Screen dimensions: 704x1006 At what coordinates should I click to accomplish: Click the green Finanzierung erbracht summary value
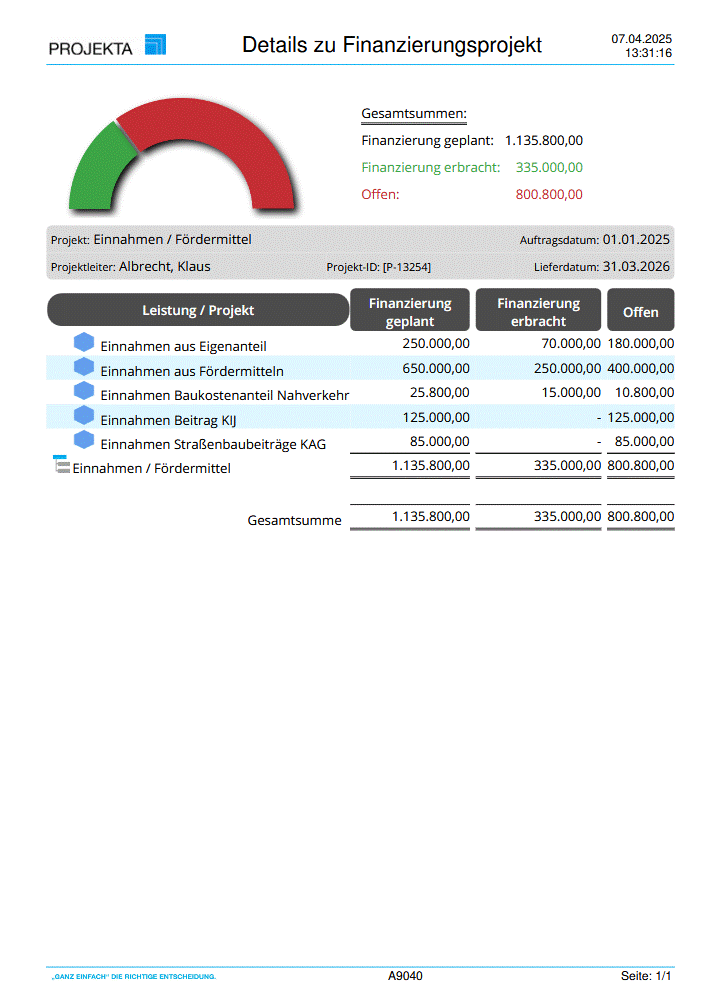point(549,167)
